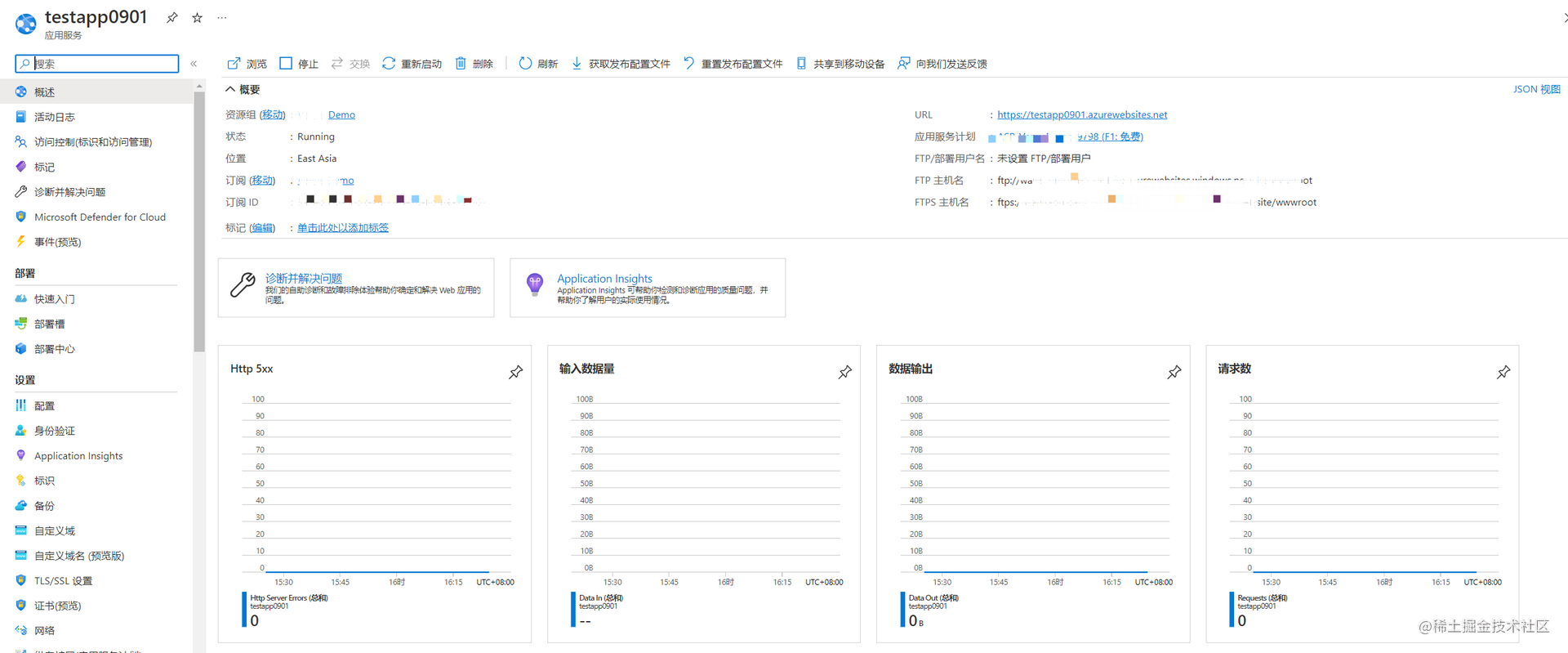The image size is (1568, 653).
Task: Open the more options ellipsis by title
Action: click(x=222, y=17)
